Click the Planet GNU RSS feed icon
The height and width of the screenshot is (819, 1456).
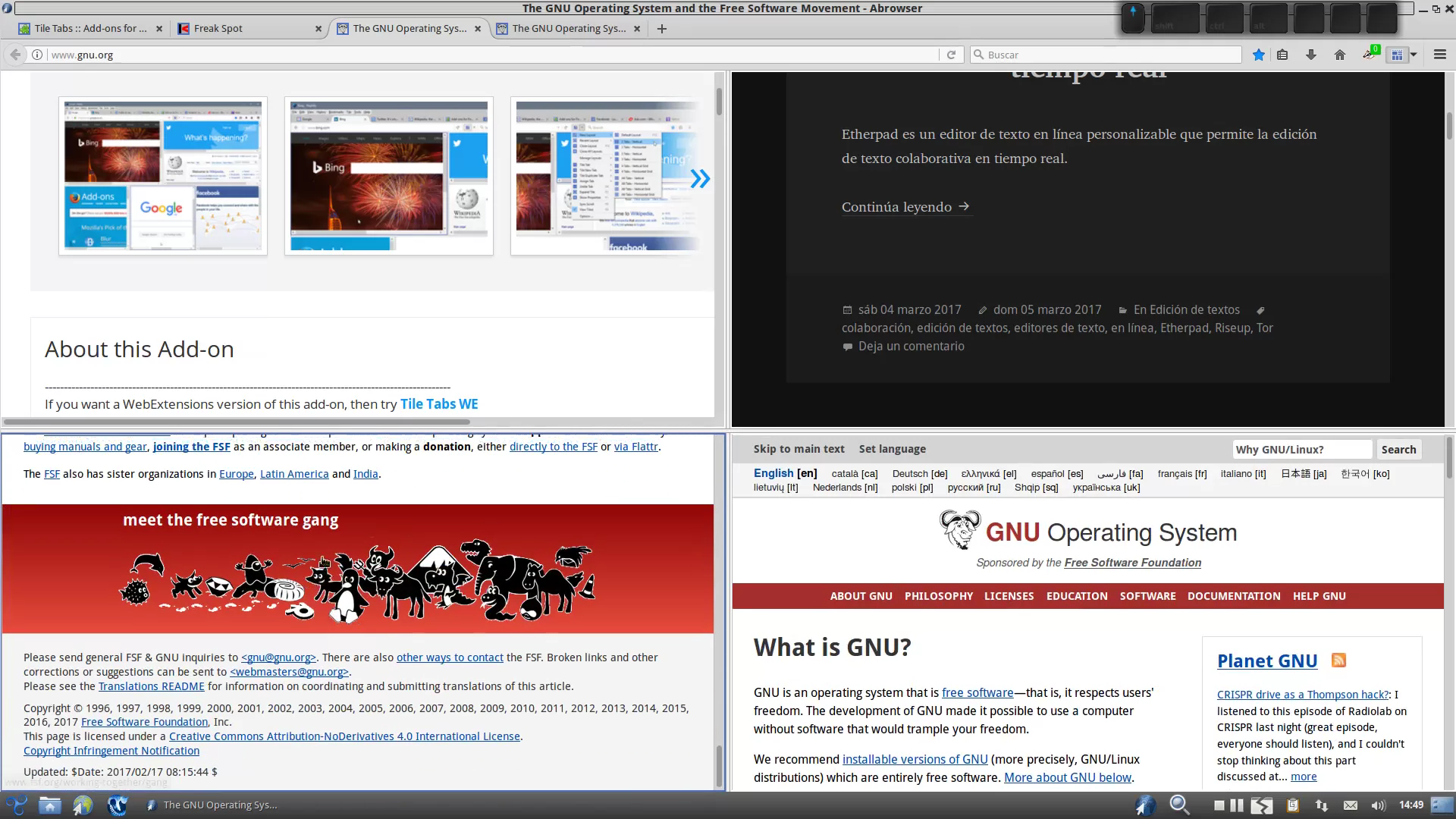[1338, 661]
